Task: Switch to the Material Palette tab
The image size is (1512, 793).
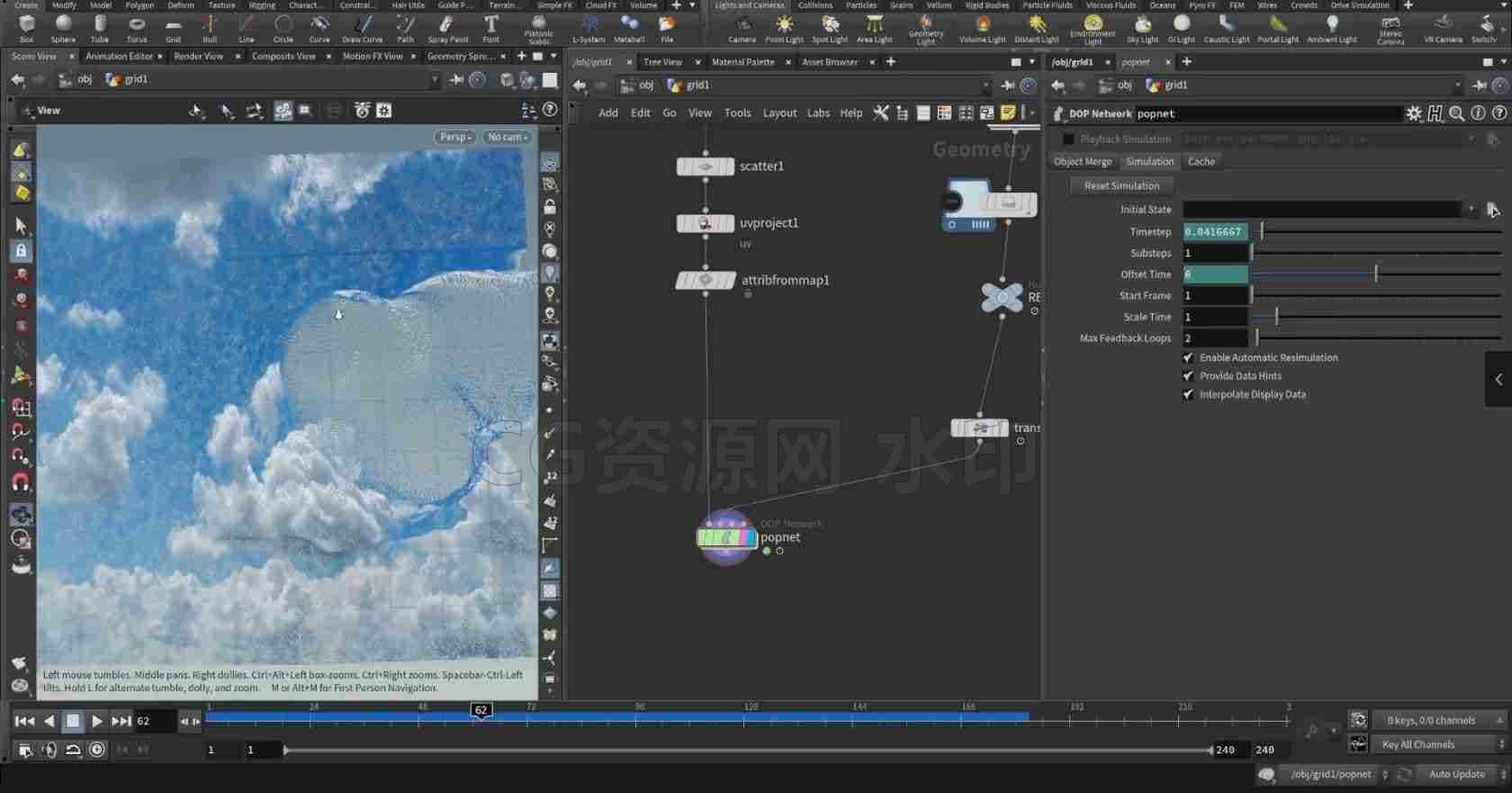Action: (742, 62)
